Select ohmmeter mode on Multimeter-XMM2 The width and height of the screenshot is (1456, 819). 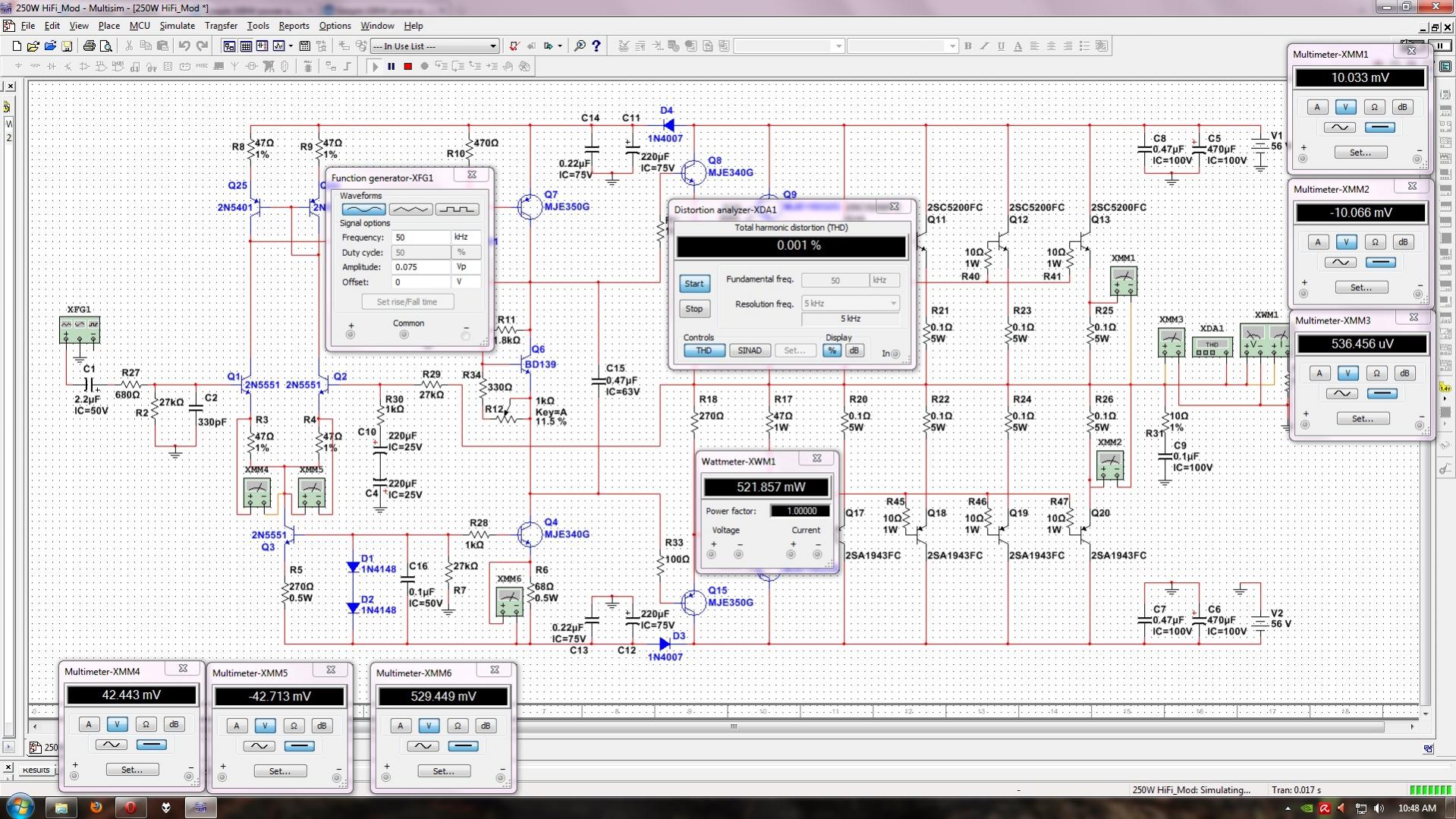click(1375, 242)
